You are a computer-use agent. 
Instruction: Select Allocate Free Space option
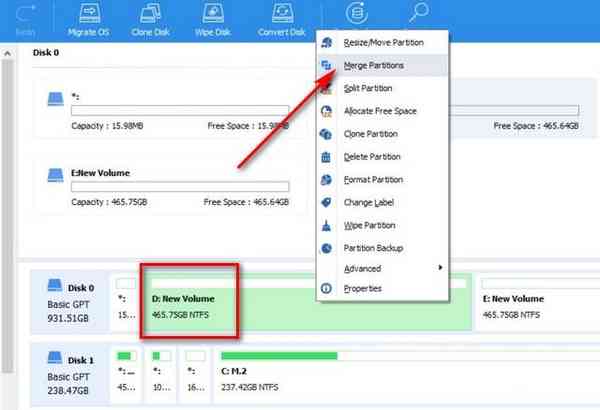(379, 110)
